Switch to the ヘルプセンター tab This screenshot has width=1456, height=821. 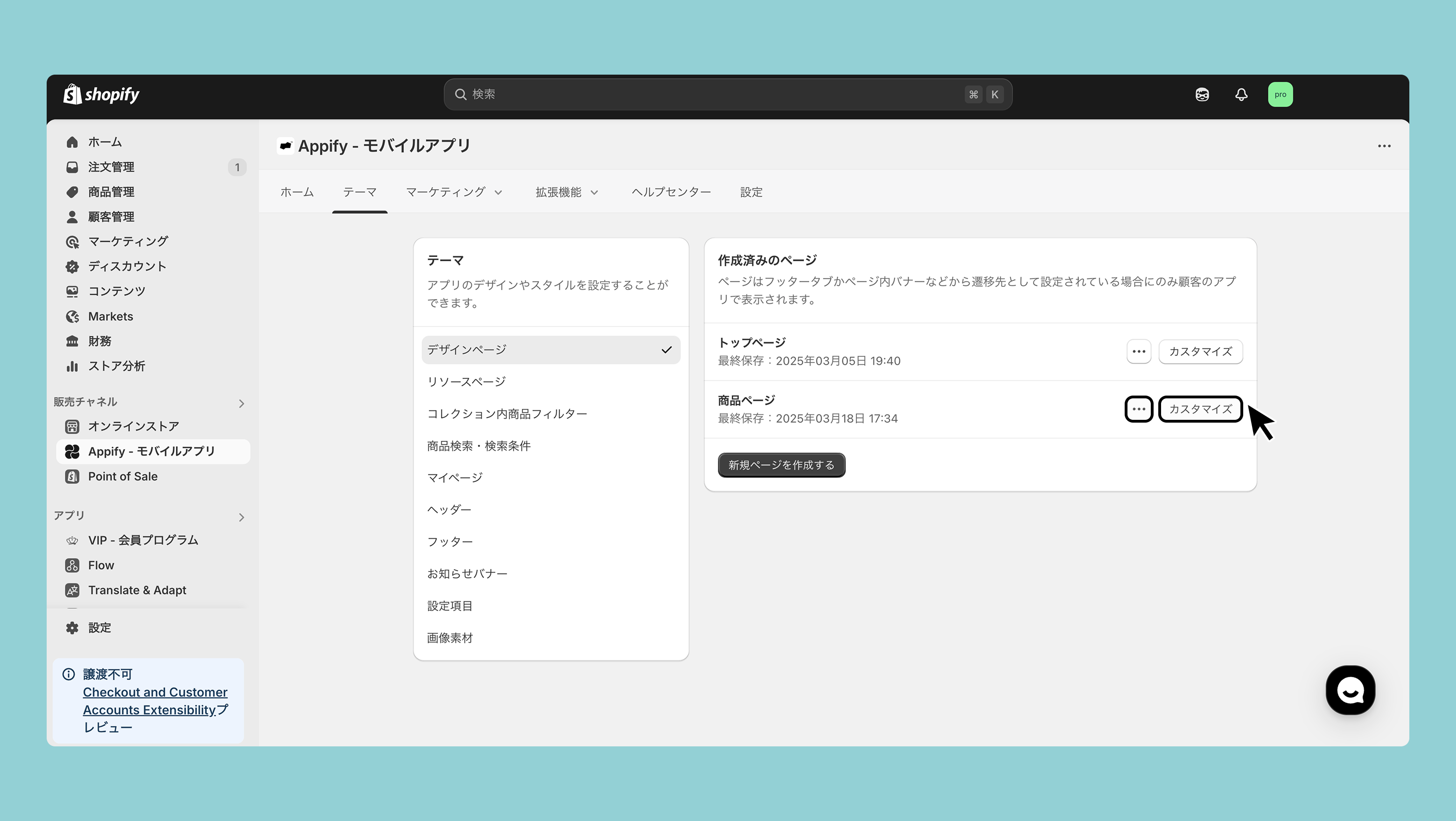click(671, 192)
